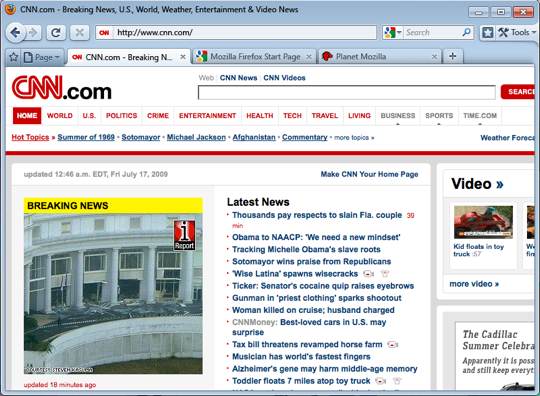Open the BUSINESS section

398,116
